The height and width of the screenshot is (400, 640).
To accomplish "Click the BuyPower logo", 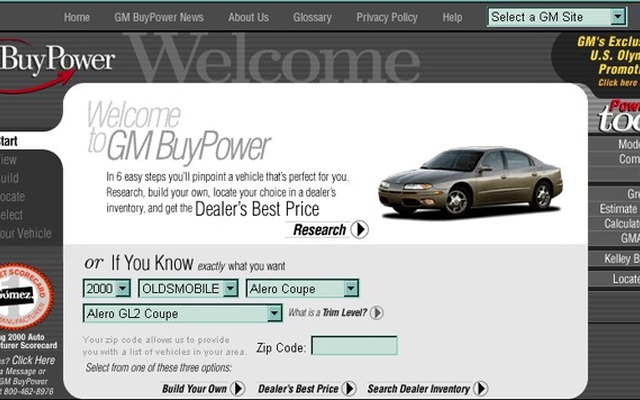I will [x=57, y=65].
